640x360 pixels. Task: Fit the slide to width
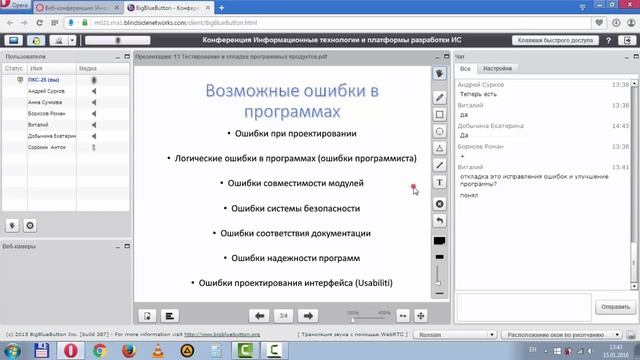click(x=403, y=316)
